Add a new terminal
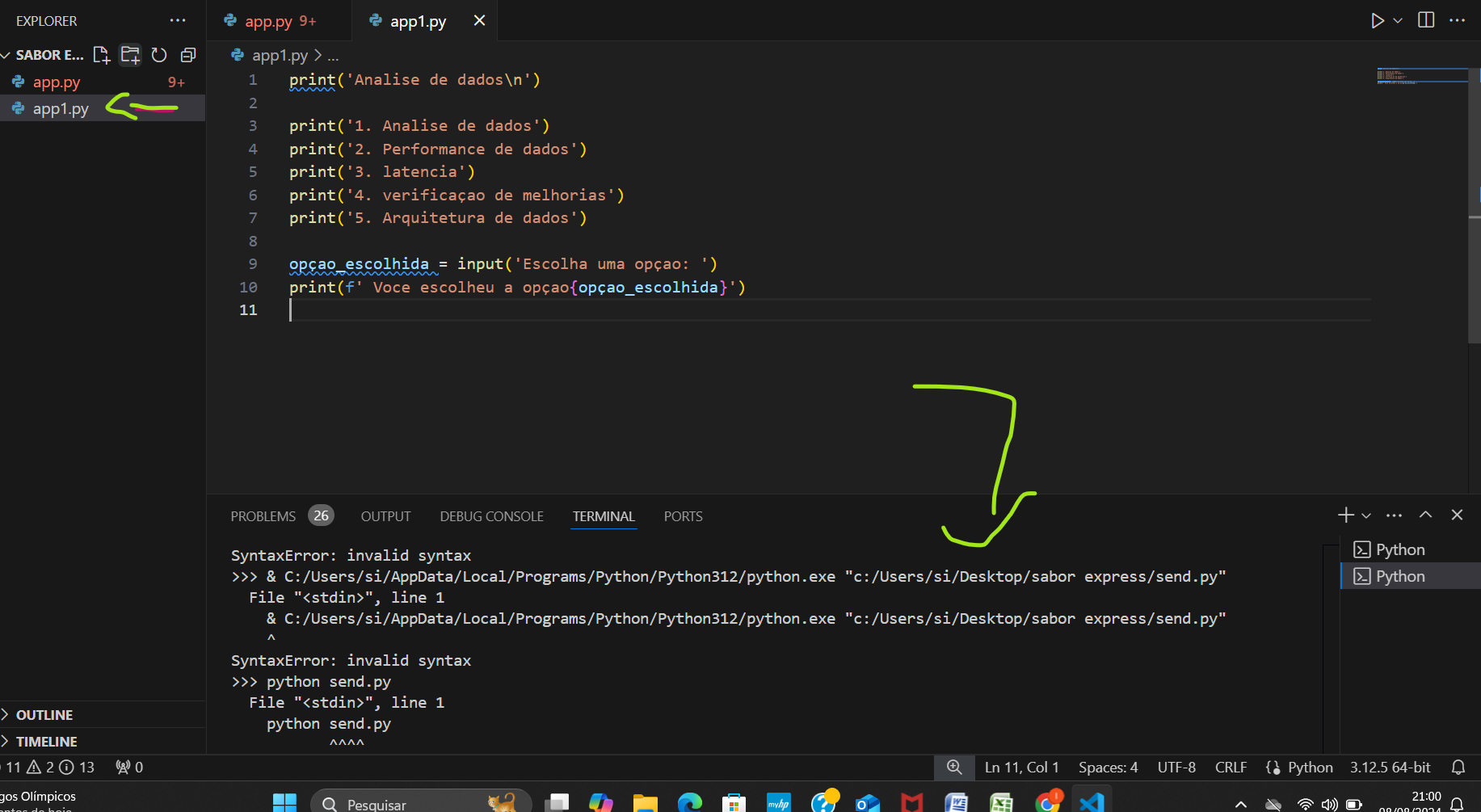 tap(1345, 515)
